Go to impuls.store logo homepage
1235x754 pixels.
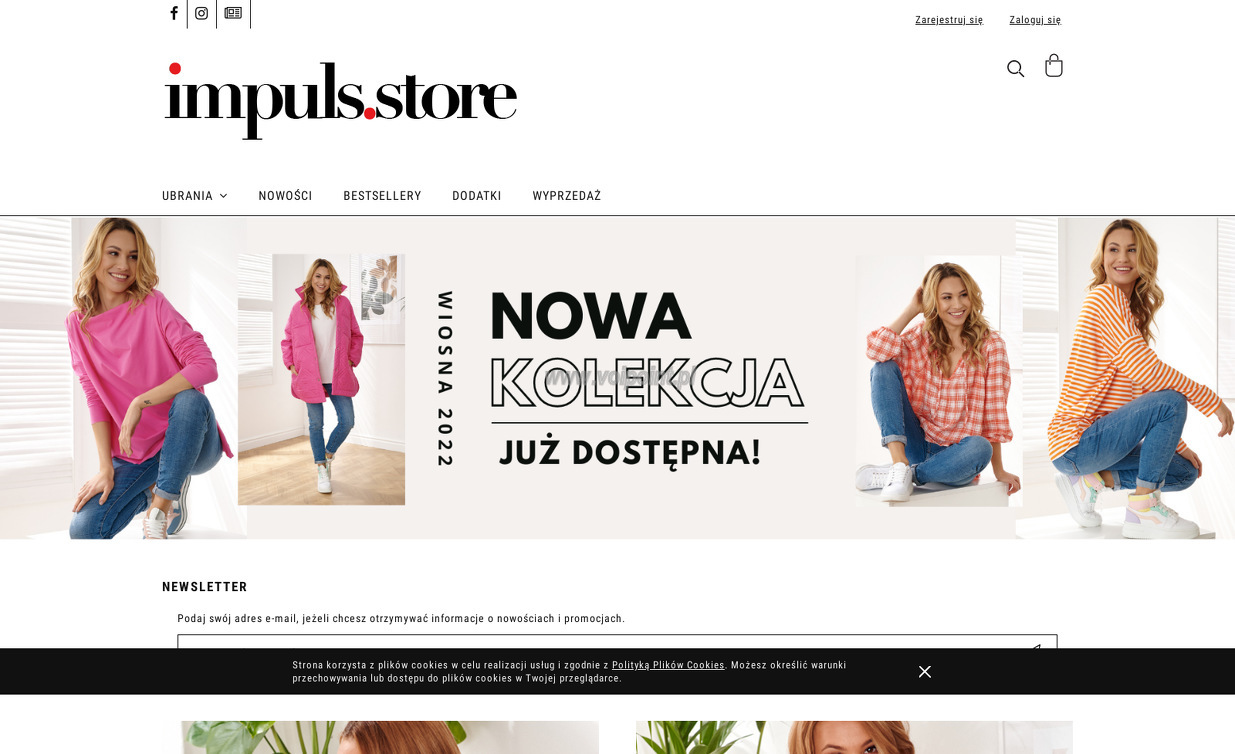coord(341,100)
